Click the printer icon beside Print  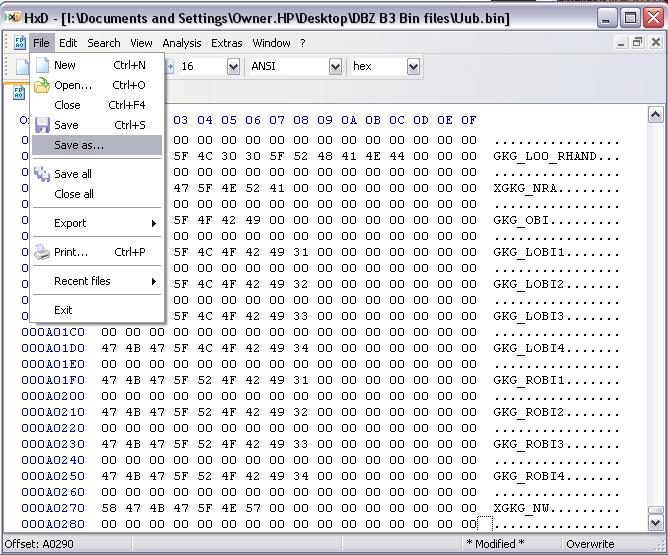point(42,252)
